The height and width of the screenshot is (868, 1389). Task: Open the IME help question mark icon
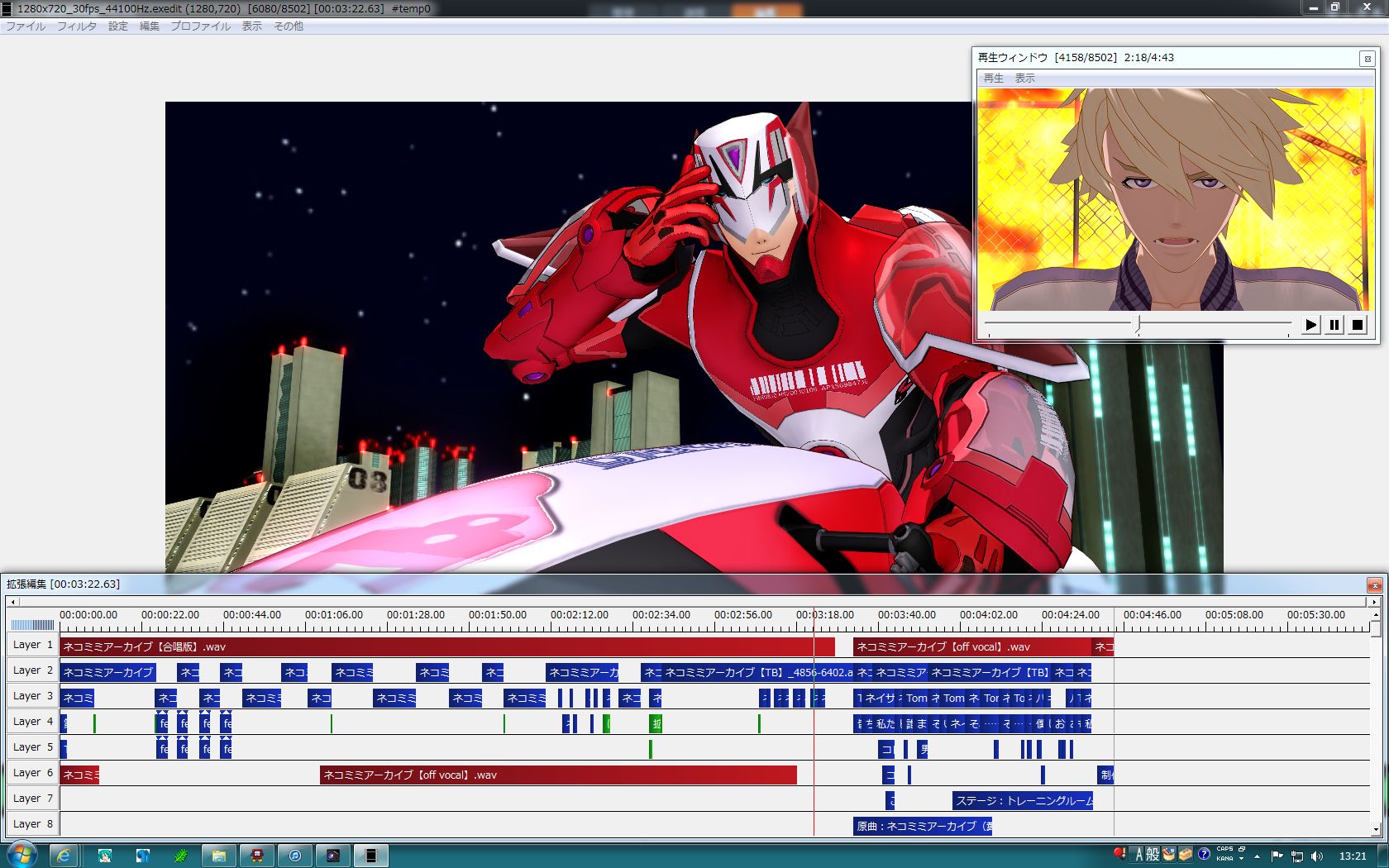(x=1204, y=854)
